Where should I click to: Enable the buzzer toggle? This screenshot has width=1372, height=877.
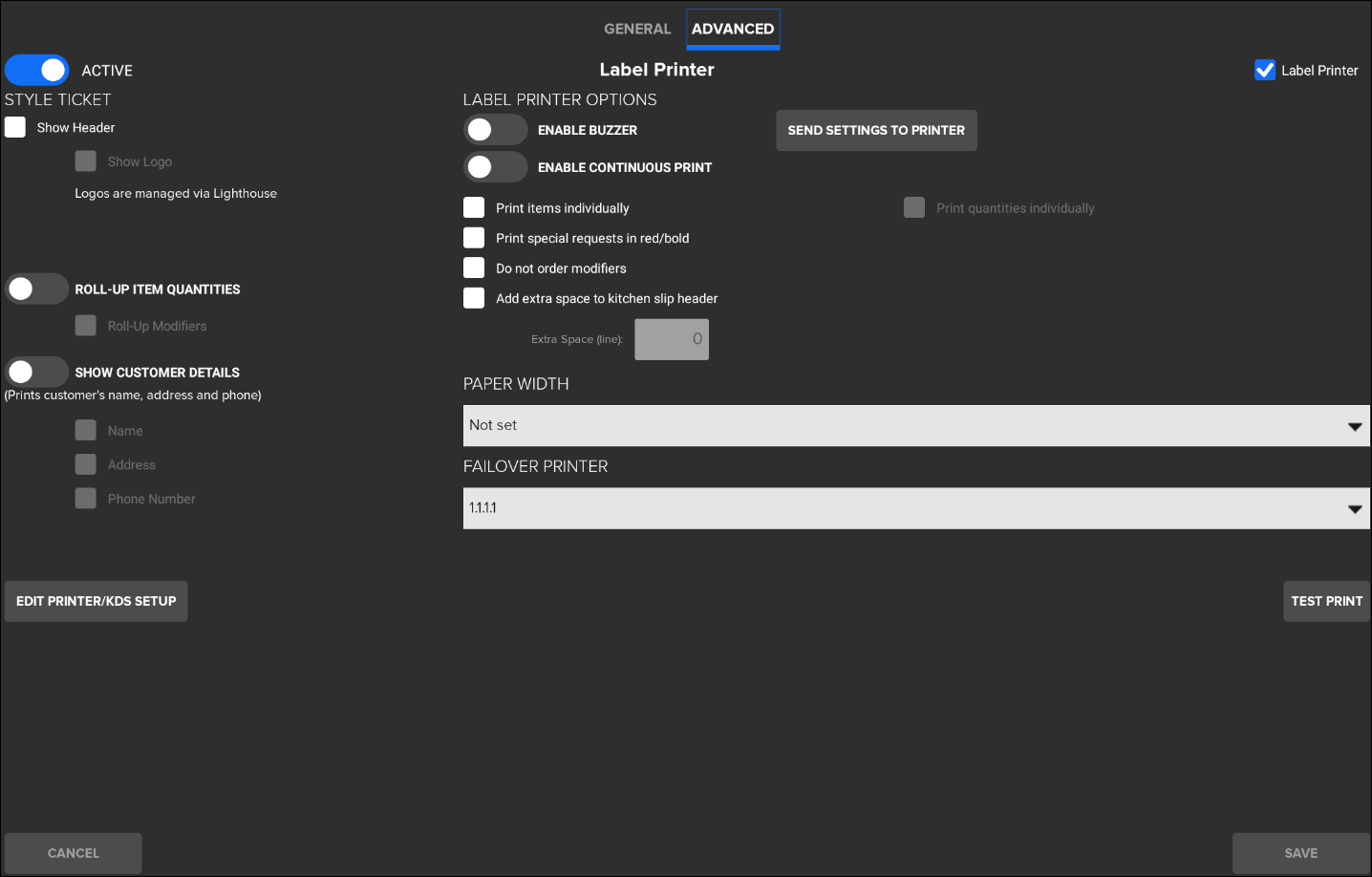pos(495,130)
